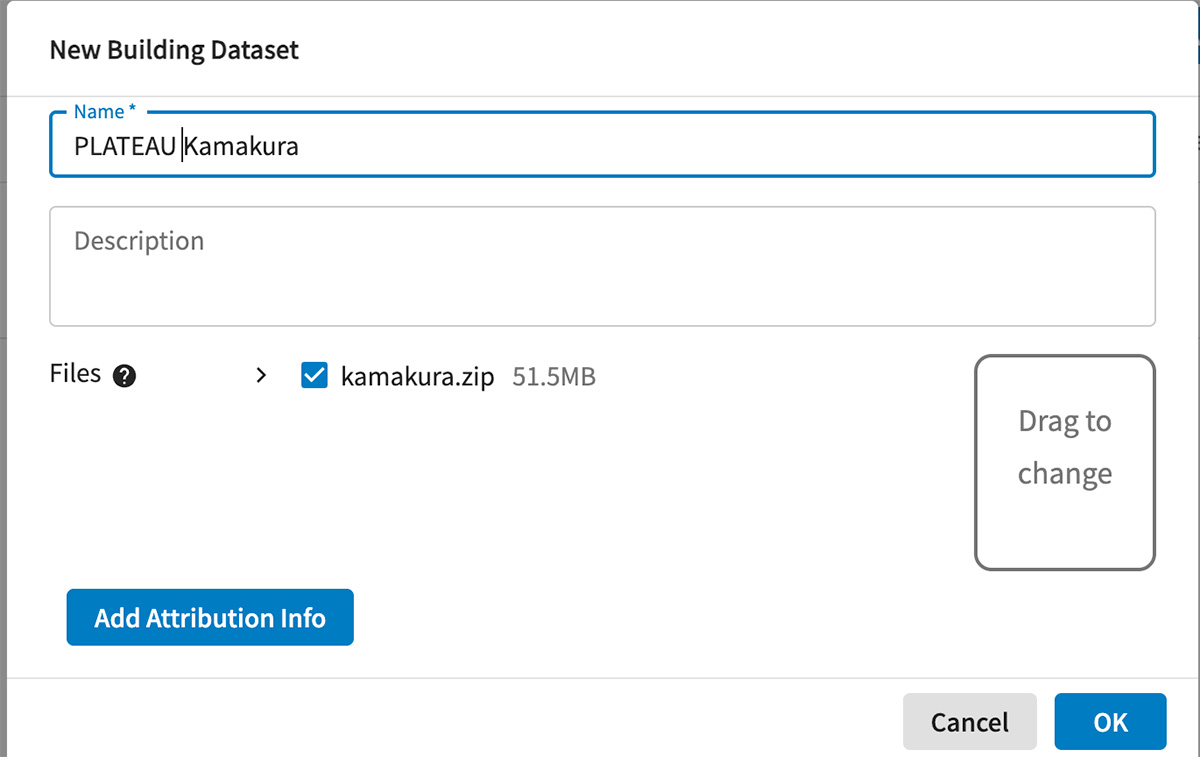Screen dimensions: 1200x757
Task: Confirm the dialog with OK
Action: pos(1110,721)
